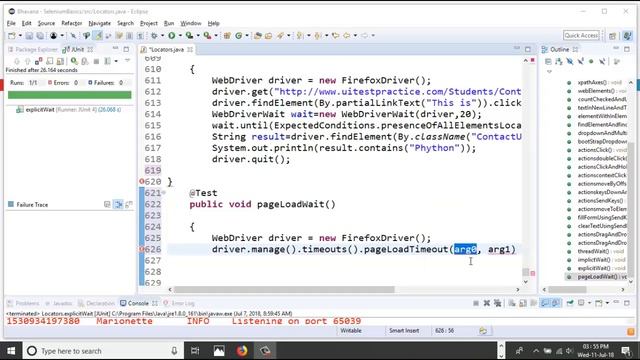Open the JUnit view menu triangle

[127, 61]
